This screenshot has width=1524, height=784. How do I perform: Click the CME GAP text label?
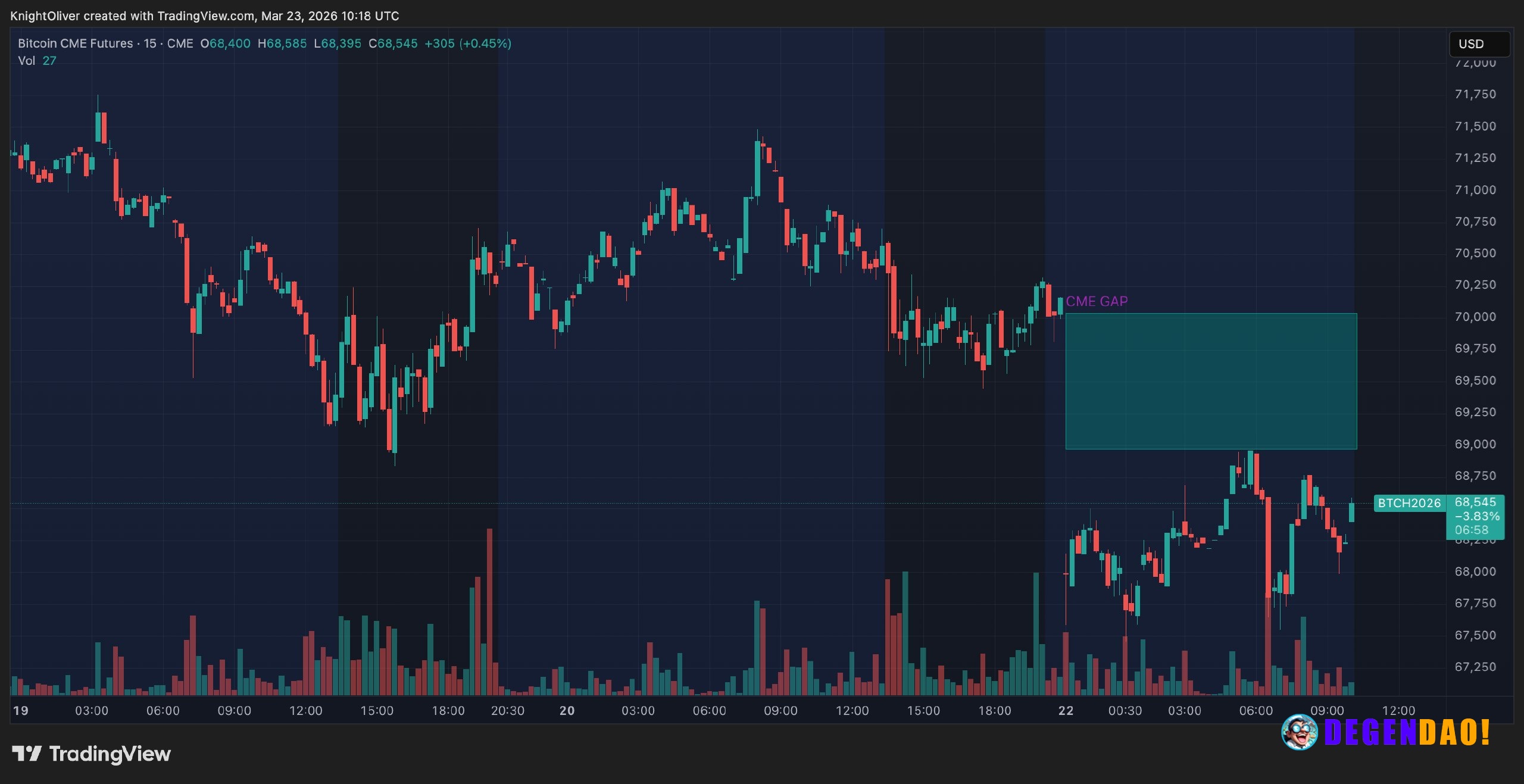1097,301
